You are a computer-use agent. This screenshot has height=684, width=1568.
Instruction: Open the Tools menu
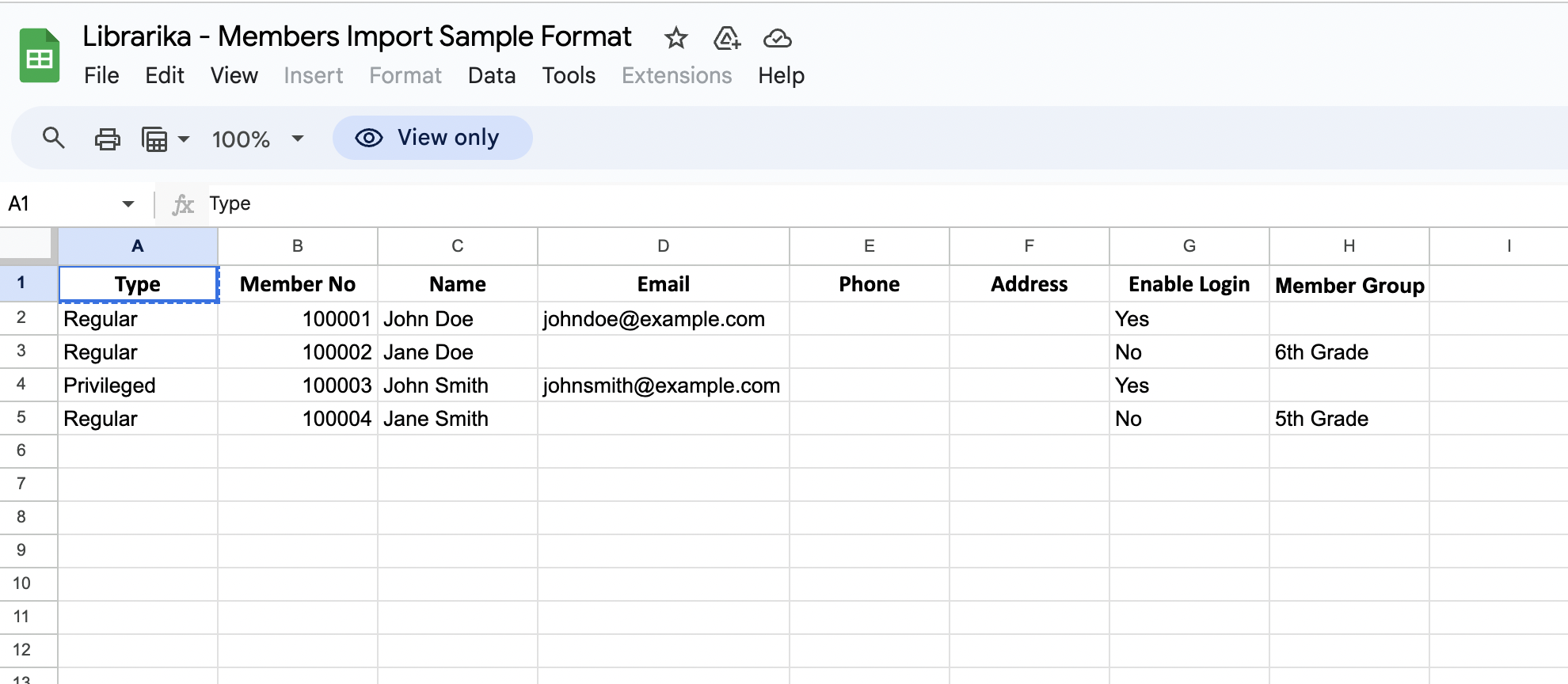click(x=568, y=75)
